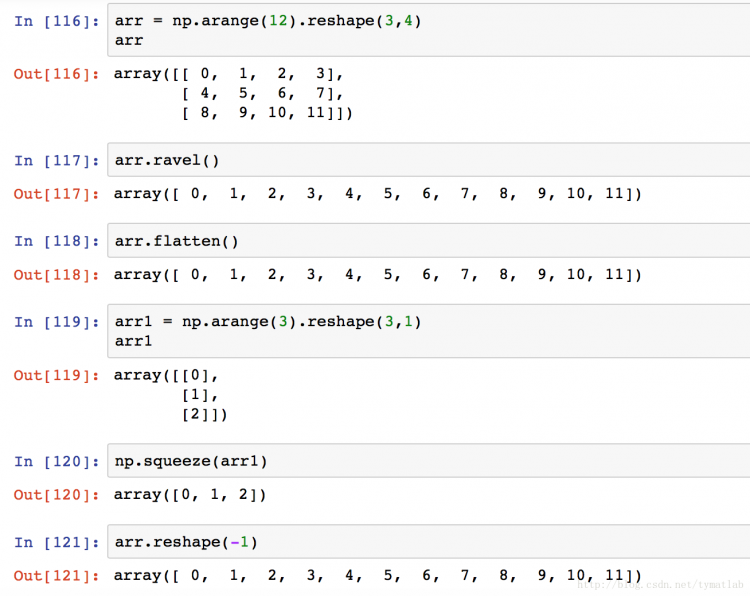This screenshot has height=596, width=750.
Task: Click the In [116] prompt label
Action: pos(56,22)
